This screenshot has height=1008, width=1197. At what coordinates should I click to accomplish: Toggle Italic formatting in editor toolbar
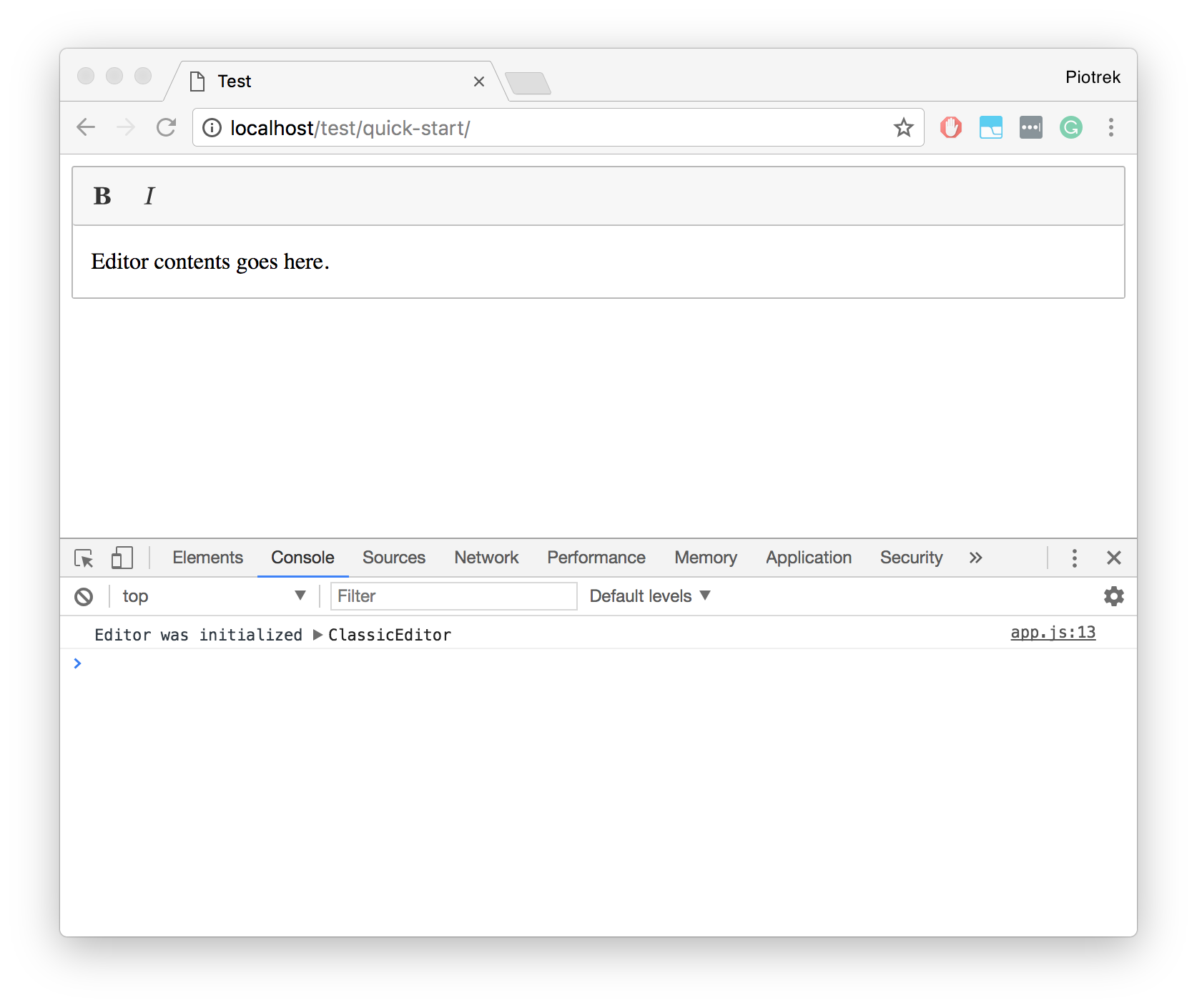pyautogui.click(x=149, y=196)
